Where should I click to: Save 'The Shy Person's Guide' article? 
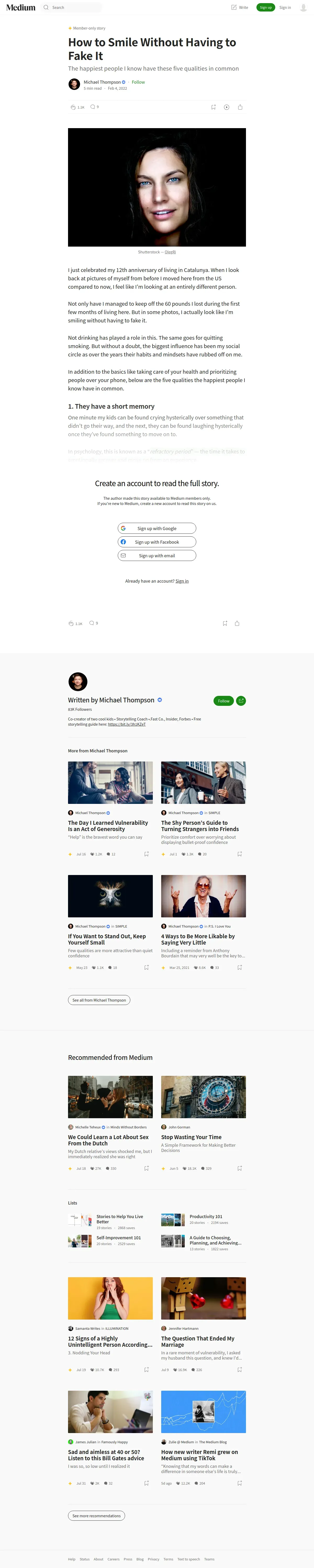(x=240, y=854)
